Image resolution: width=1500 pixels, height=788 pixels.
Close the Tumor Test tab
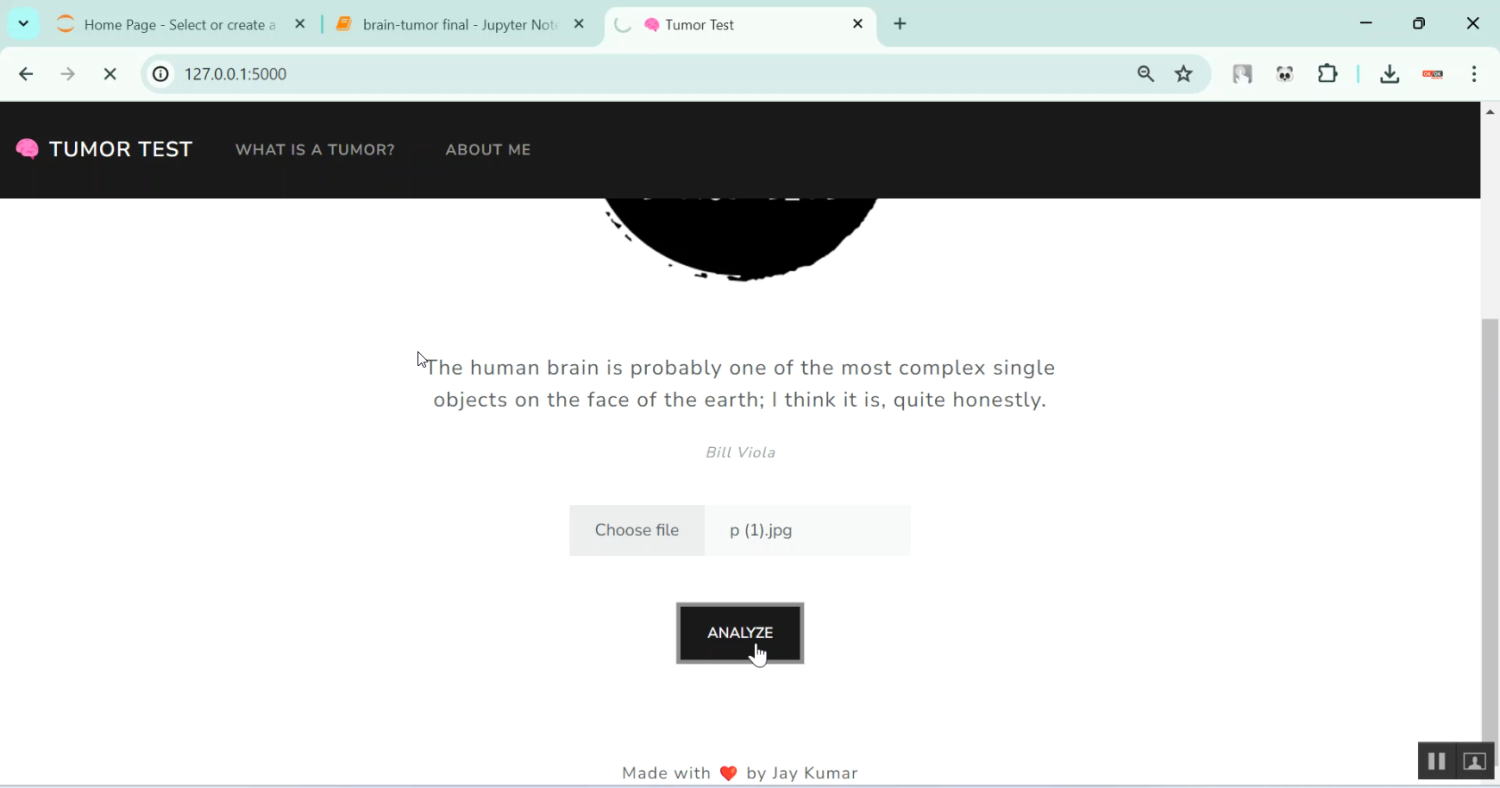tap(858, 24)
